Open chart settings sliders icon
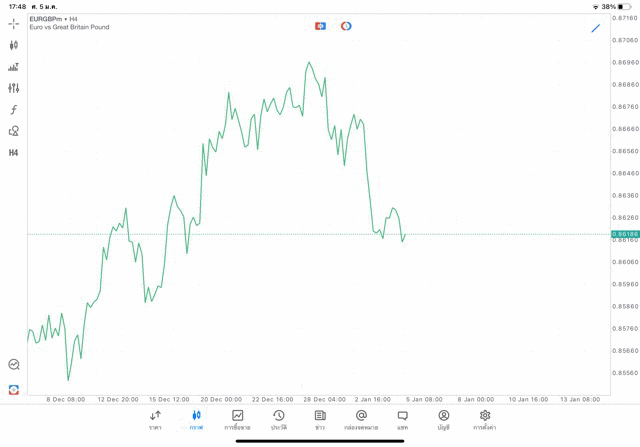This screenshot has height=447, width=640. 13,88
